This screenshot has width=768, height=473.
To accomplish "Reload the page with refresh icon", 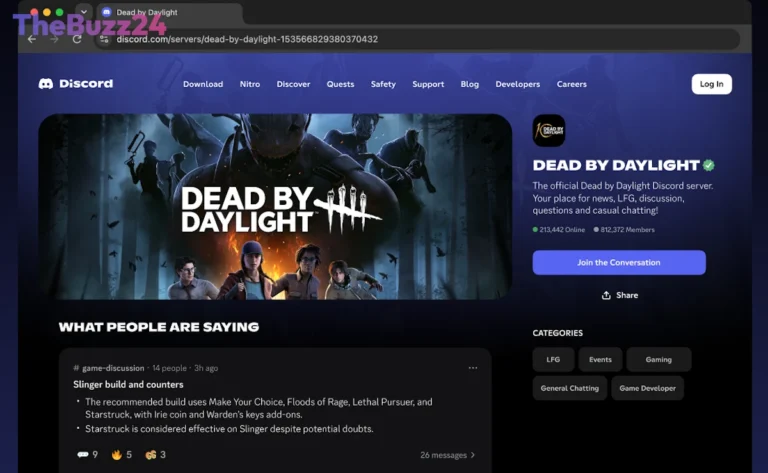I will coord(77,39).
